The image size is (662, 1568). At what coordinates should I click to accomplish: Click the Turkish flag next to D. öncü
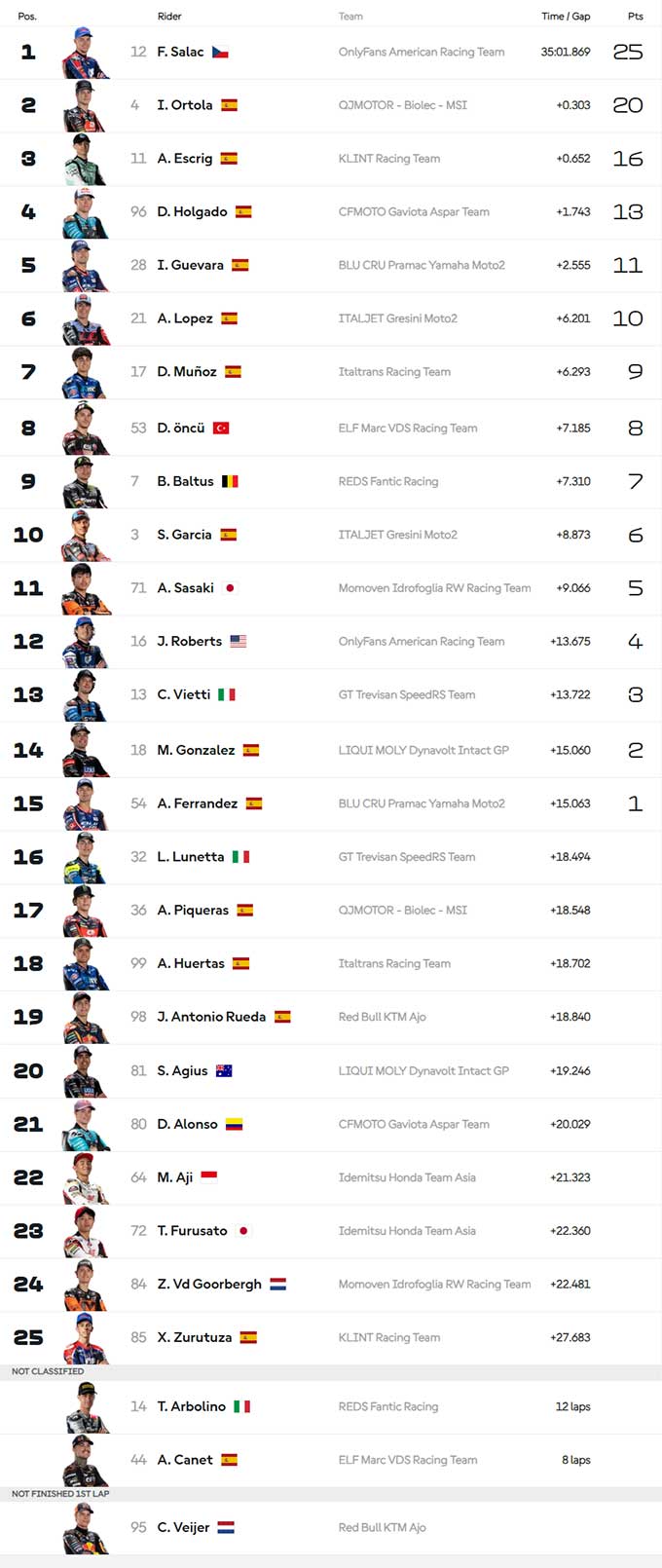(x=221, y=428)
